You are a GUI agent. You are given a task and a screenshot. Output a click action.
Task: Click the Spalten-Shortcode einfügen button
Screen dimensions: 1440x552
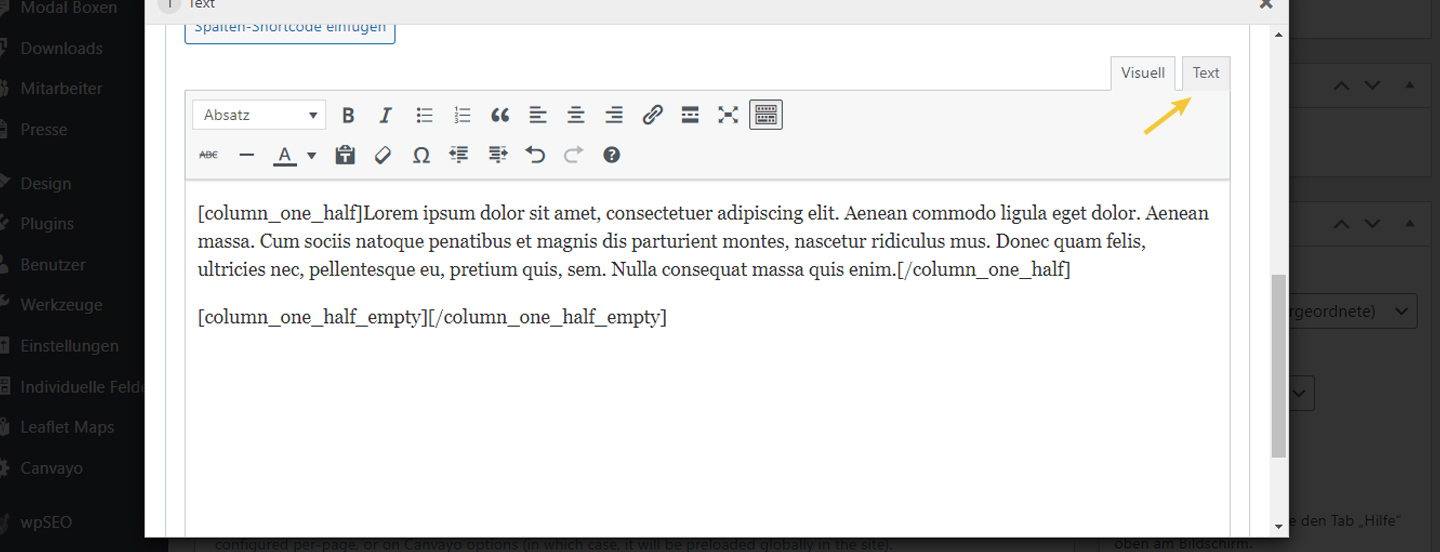point(290,29)
